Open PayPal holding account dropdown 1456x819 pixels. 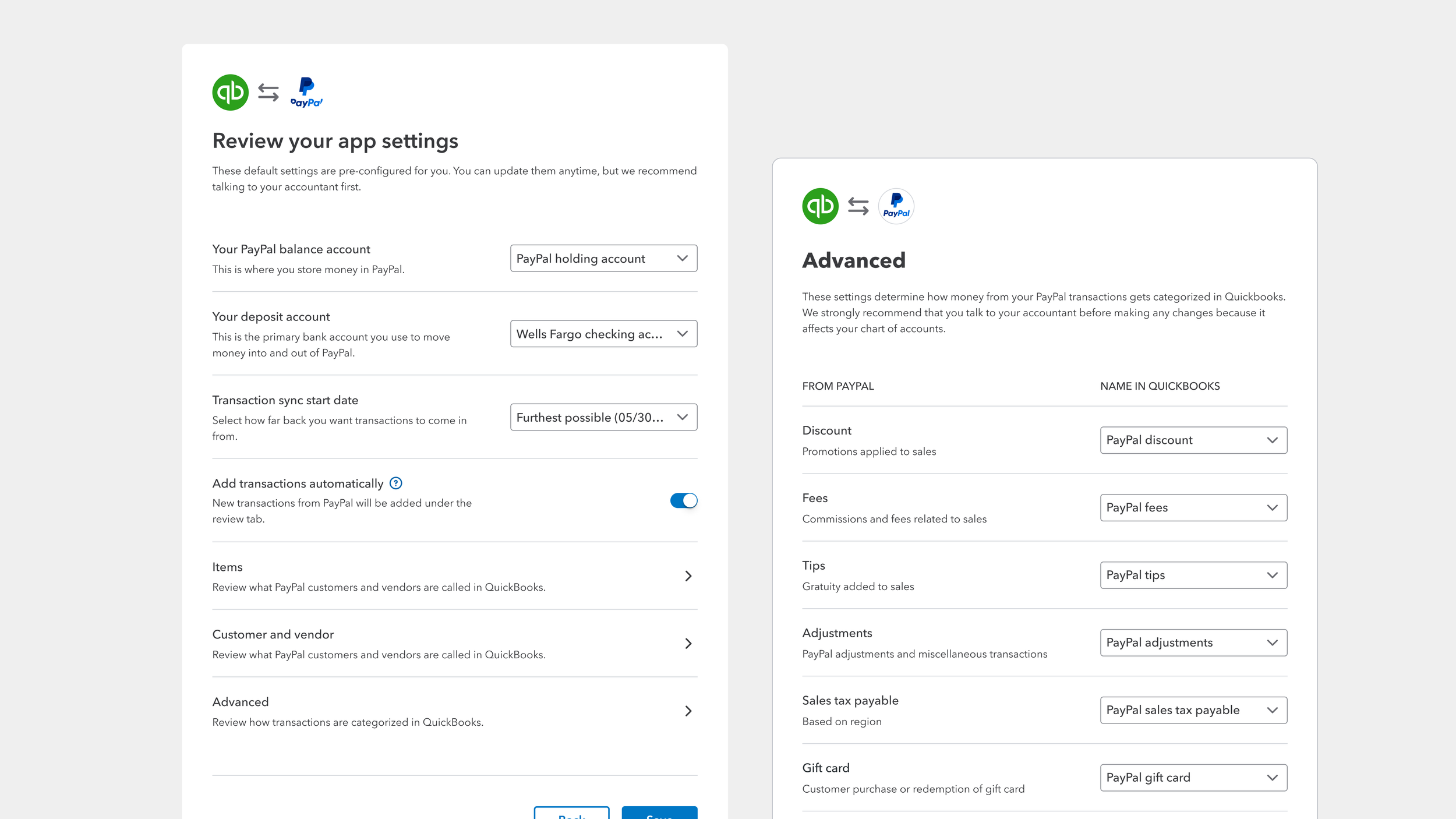pos(603,258)
